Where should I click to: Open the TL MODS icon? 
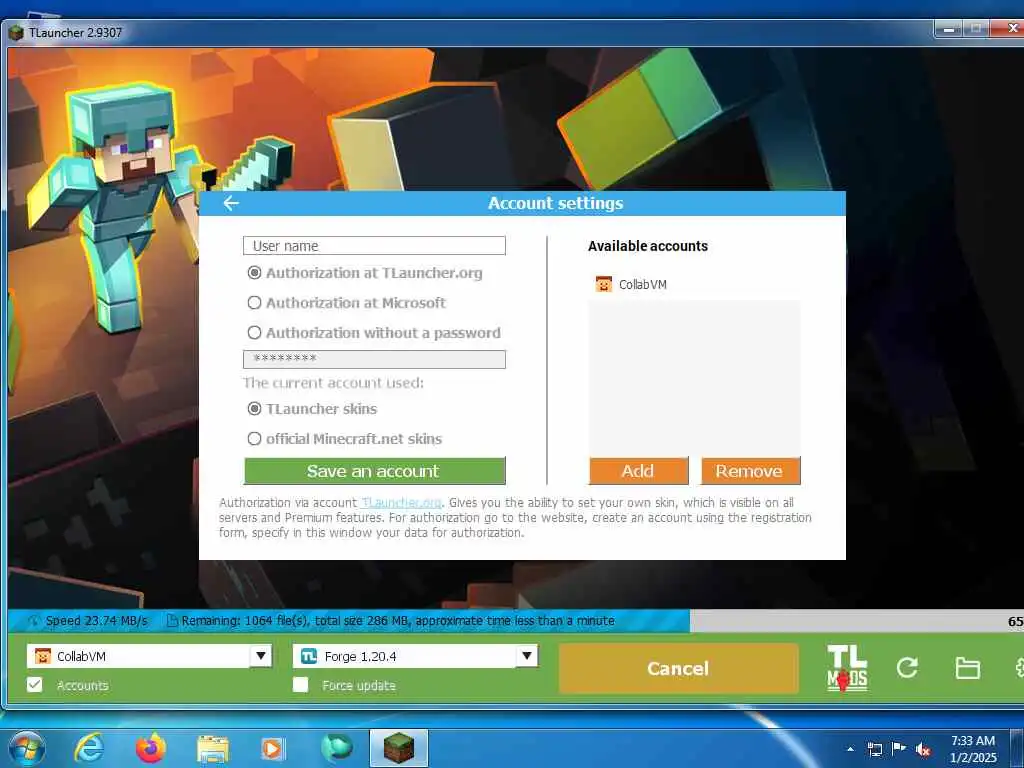tap(847, 668)
